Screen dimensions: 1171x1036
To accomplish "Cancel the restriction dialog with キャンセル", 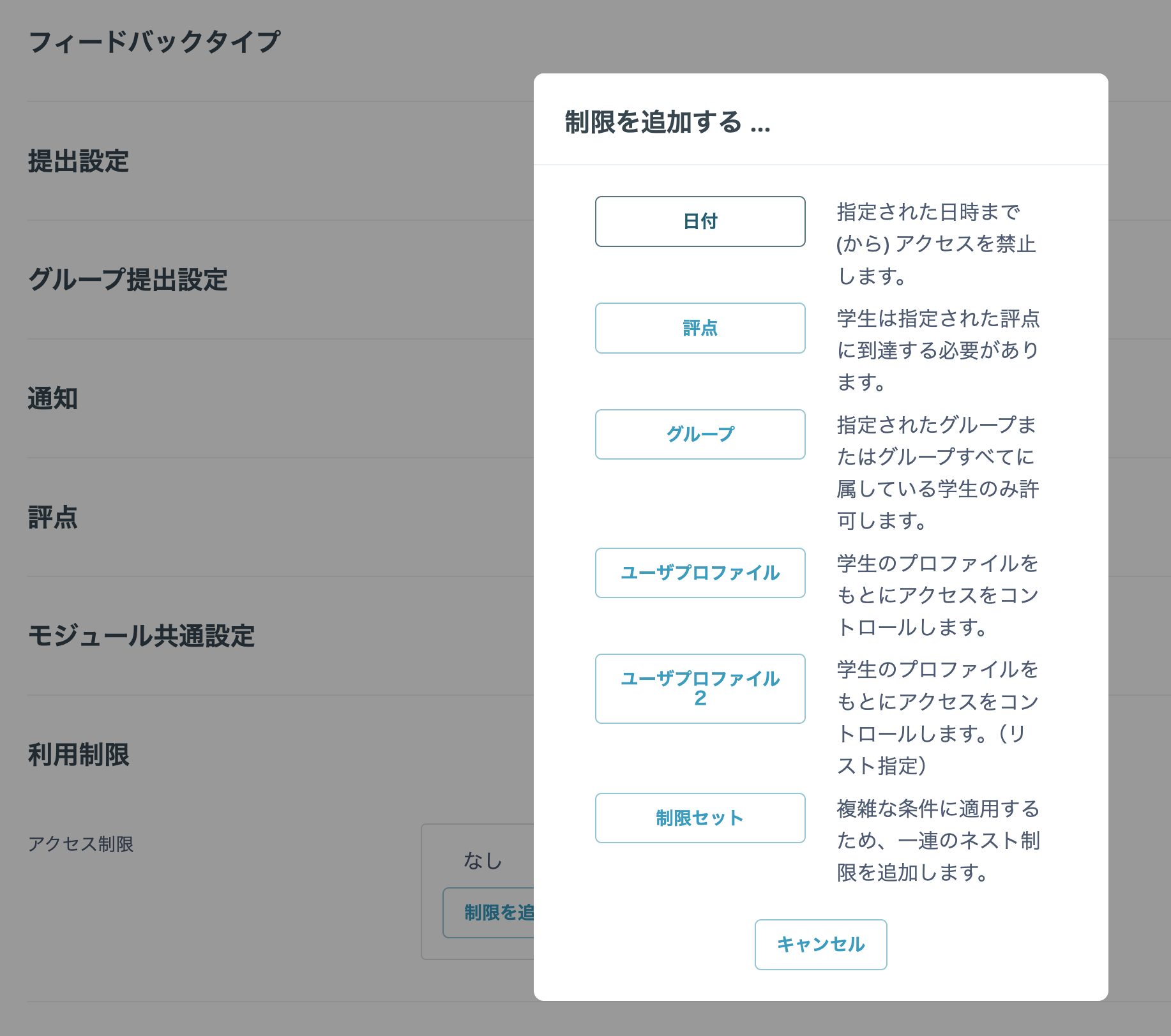I will coord(820,945).
